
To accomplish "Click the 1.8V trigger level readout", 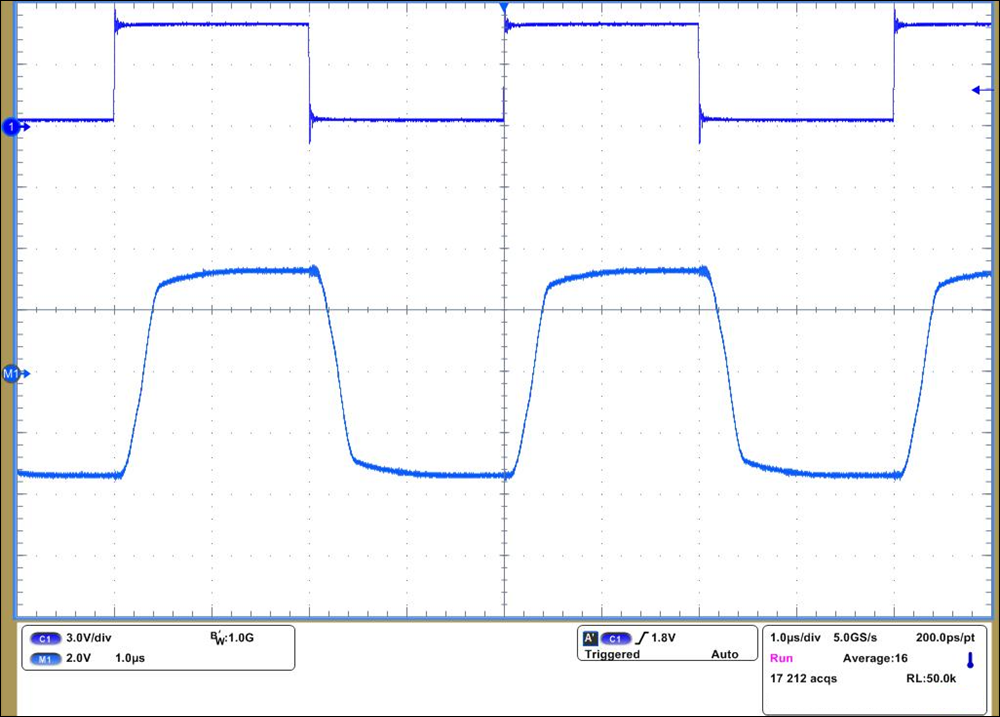I will (x=662, y=637).
